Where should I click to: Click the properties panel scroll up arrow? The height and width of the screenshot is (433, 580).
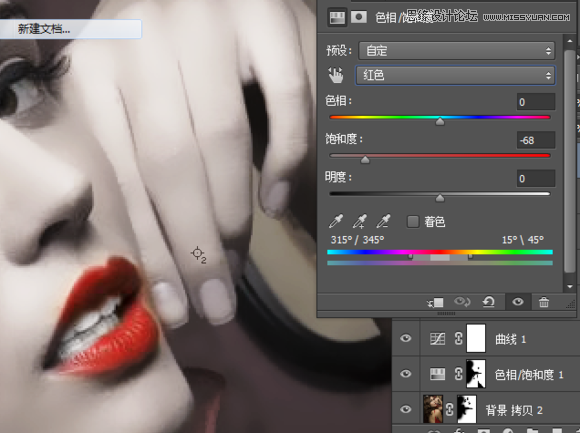(x=570, y=41)
